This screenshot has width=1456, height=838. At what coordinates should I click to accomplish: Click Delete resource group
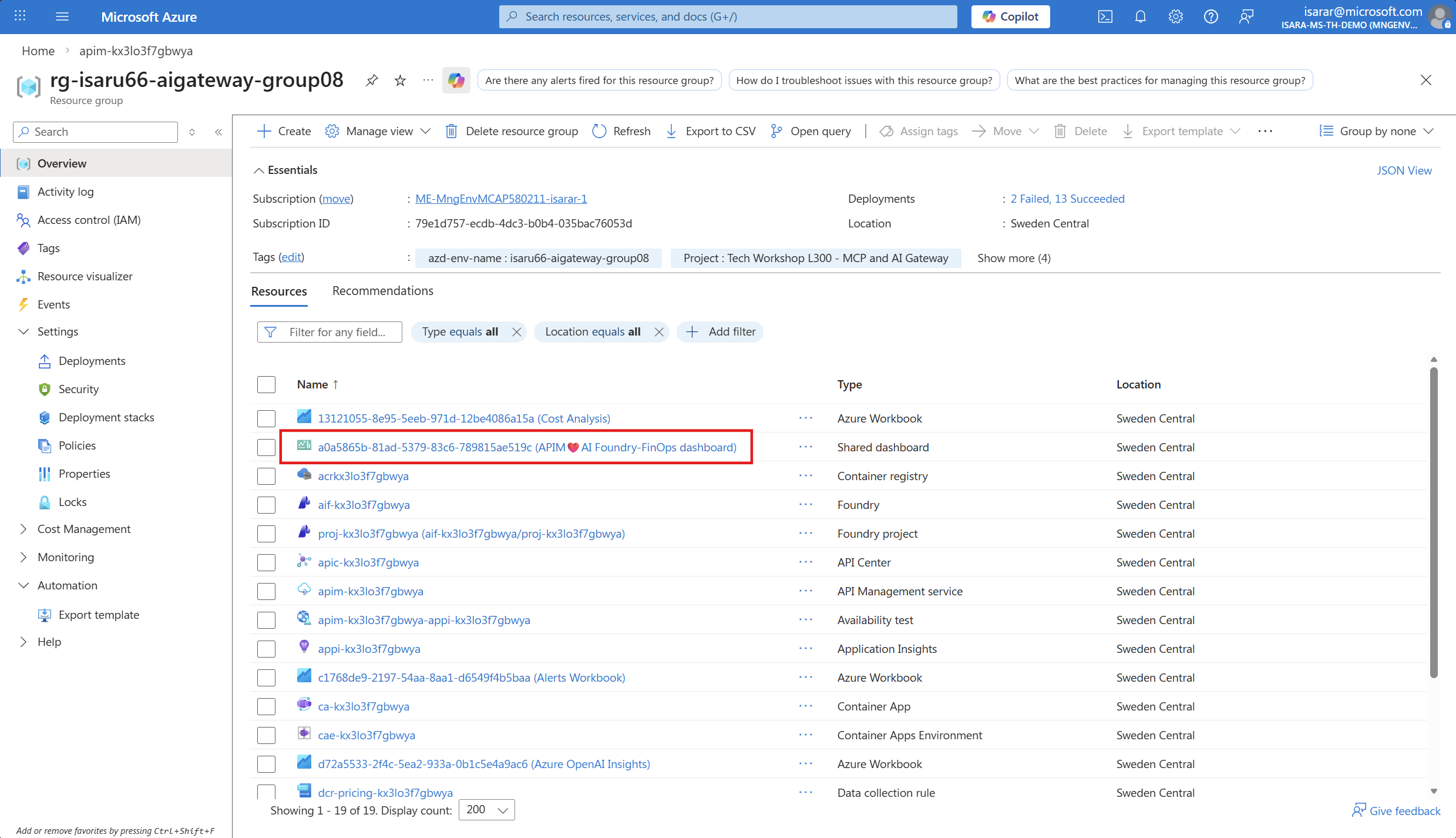[512, 131]
